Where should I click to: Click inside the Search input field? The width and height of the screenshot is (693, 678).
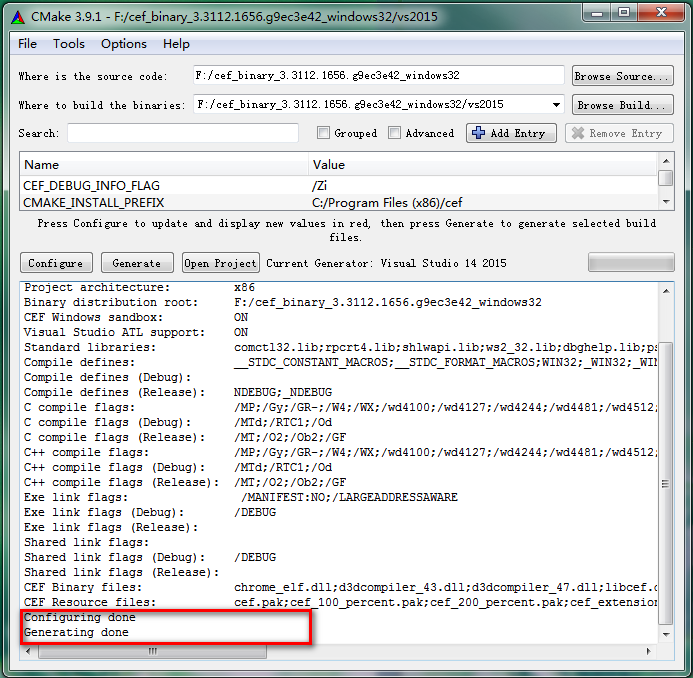183,133
